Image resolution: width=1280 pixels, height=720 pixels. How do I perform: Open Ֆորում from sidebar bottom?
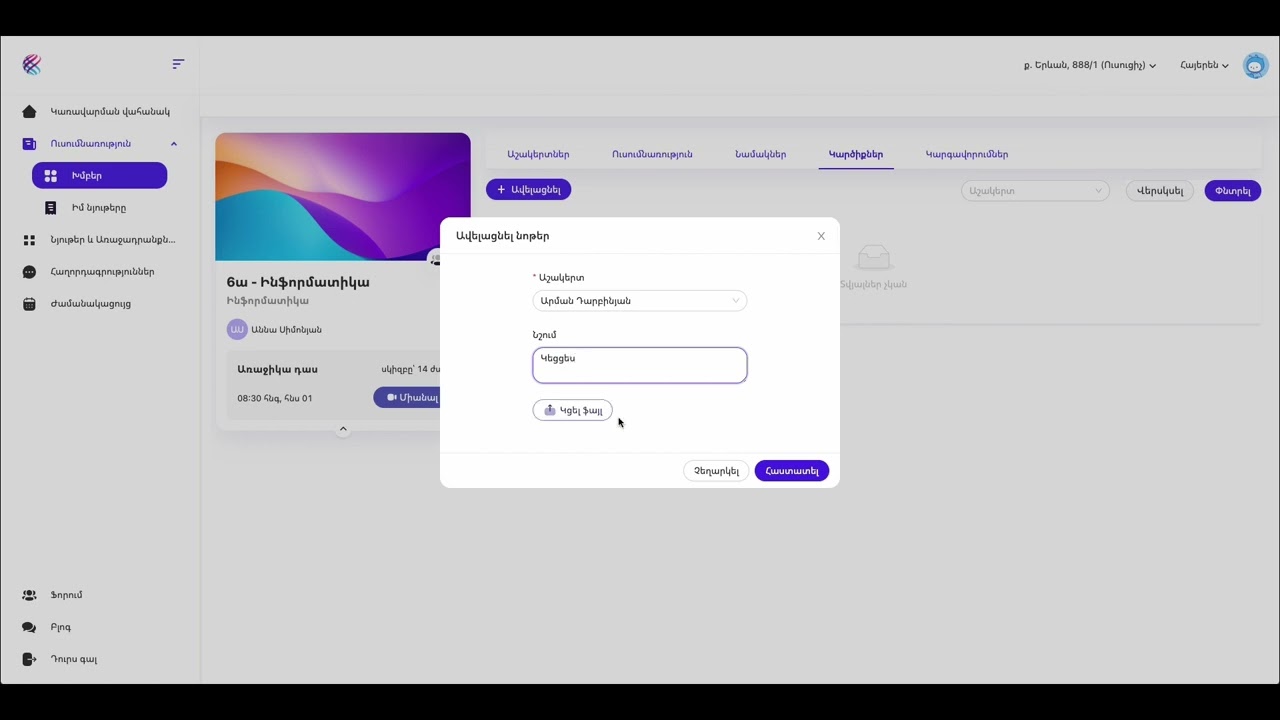point(66,595)
